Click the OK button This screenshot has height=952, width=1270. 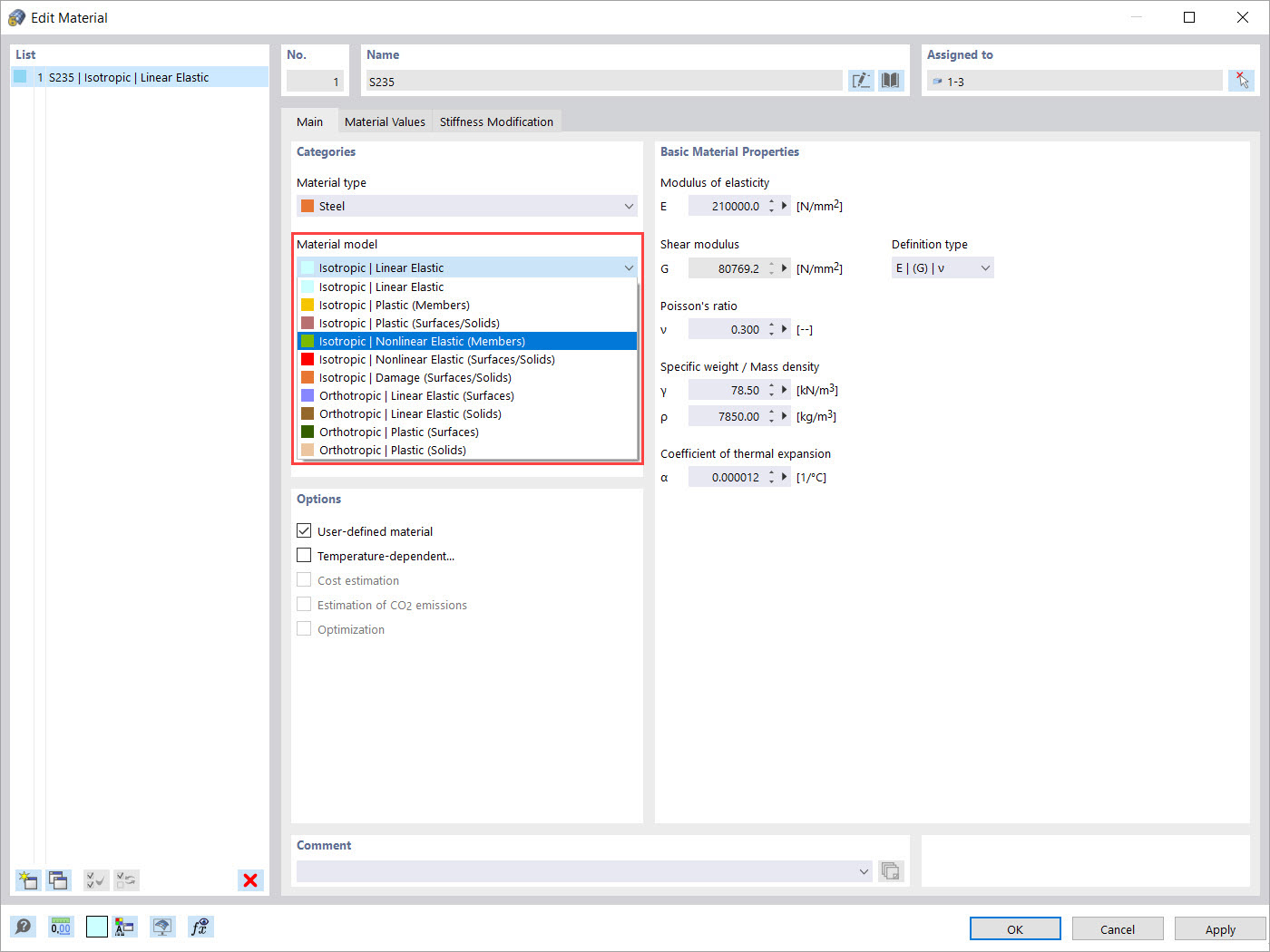[1015, 928]
